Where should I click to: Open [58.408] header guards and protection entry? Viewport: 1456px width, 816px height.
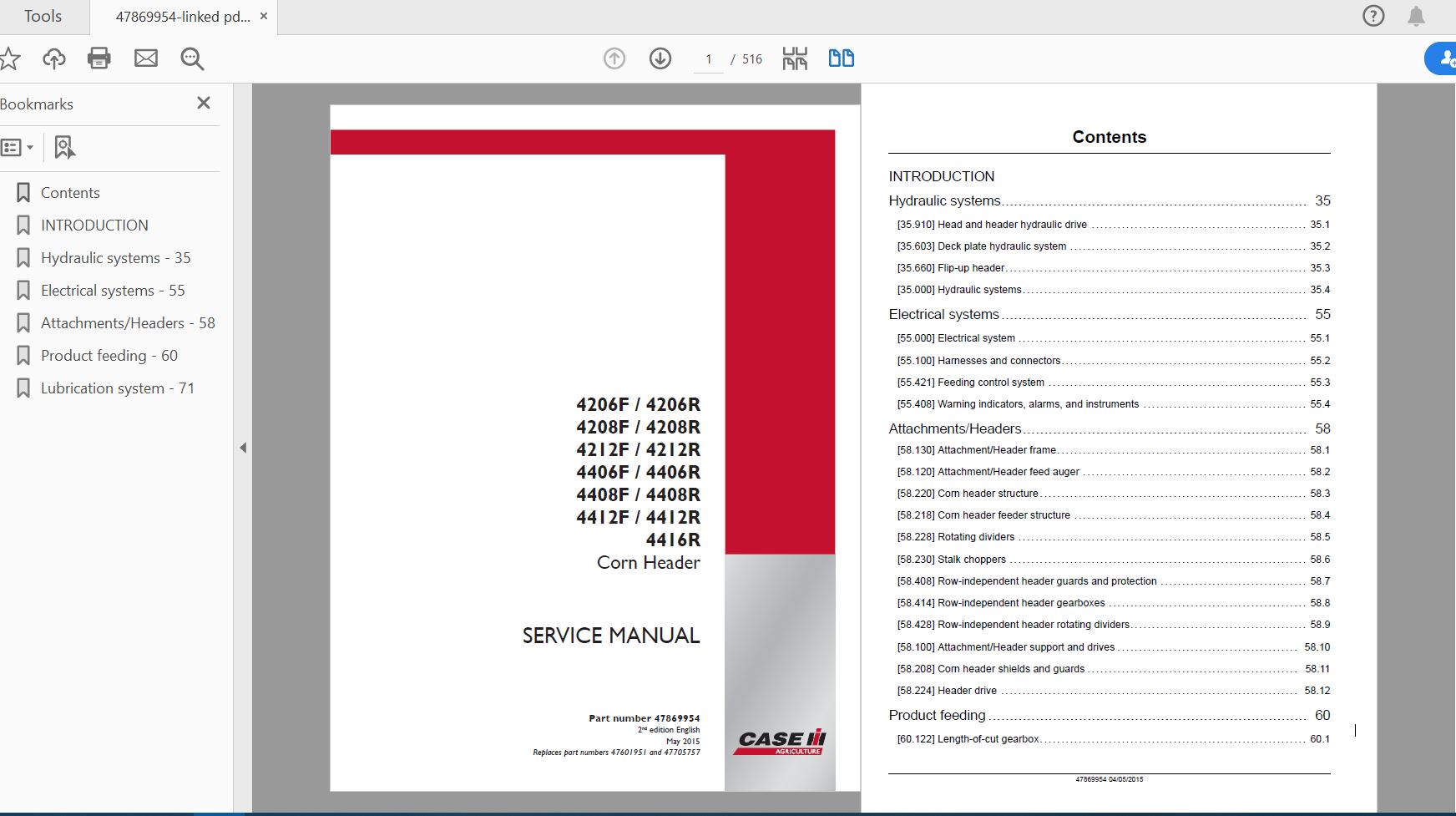coord(1114,581)
